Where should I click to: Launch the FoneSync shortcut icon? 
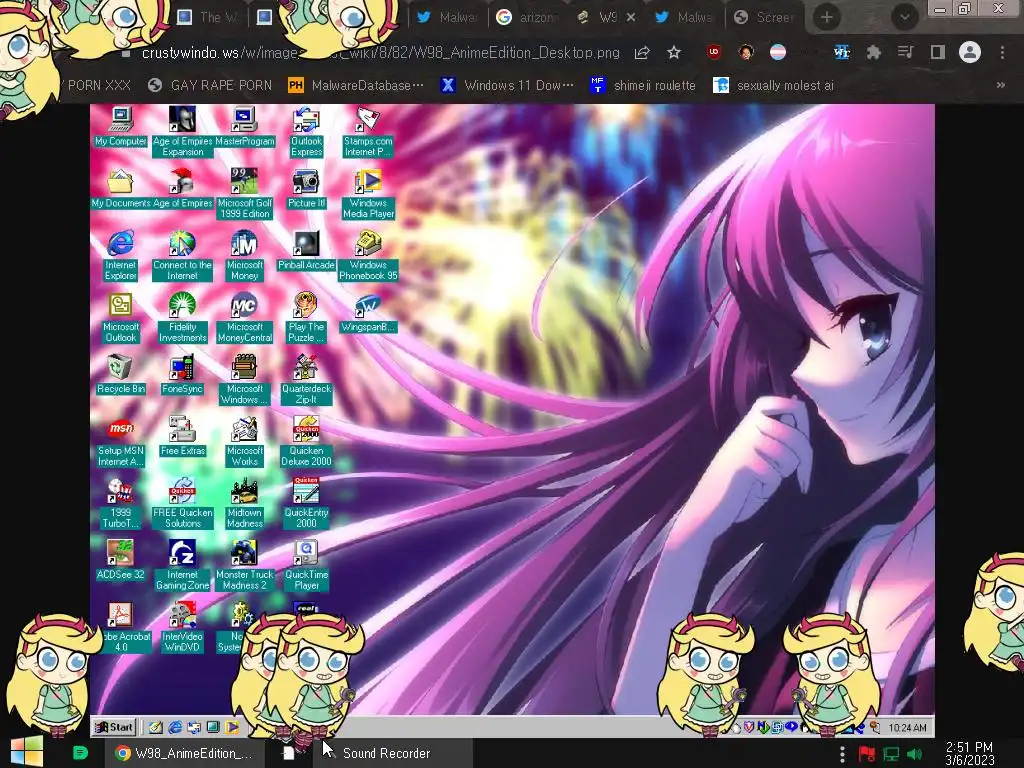click(x=182, y=374)
